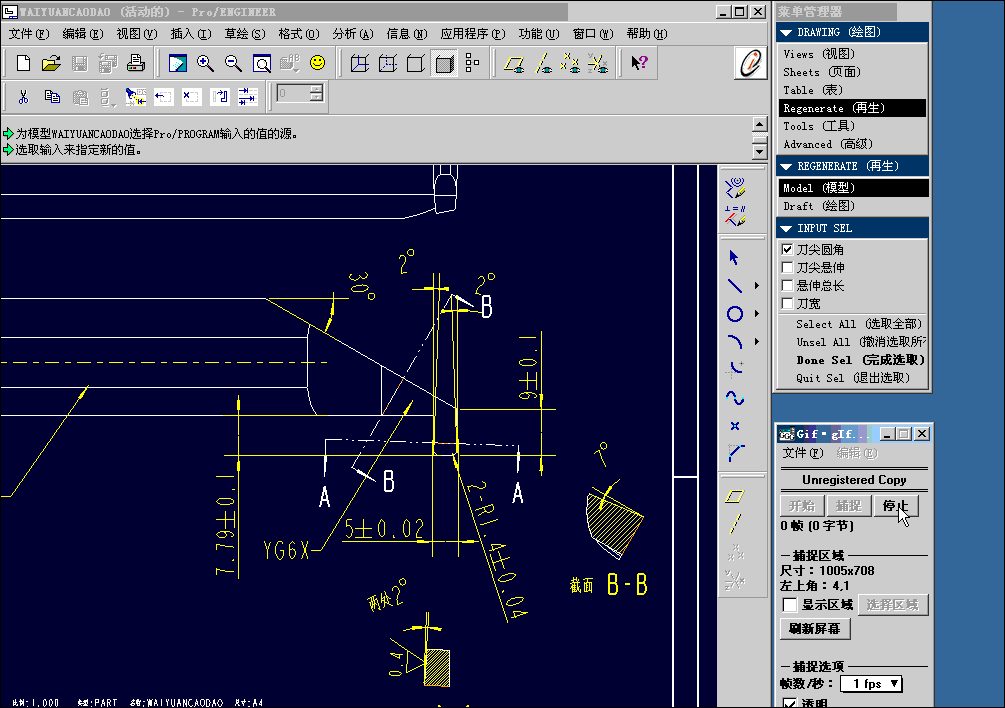1005x708 pixels.
Task: Toggle datum planes display icon
Action: tap(514, 63)
